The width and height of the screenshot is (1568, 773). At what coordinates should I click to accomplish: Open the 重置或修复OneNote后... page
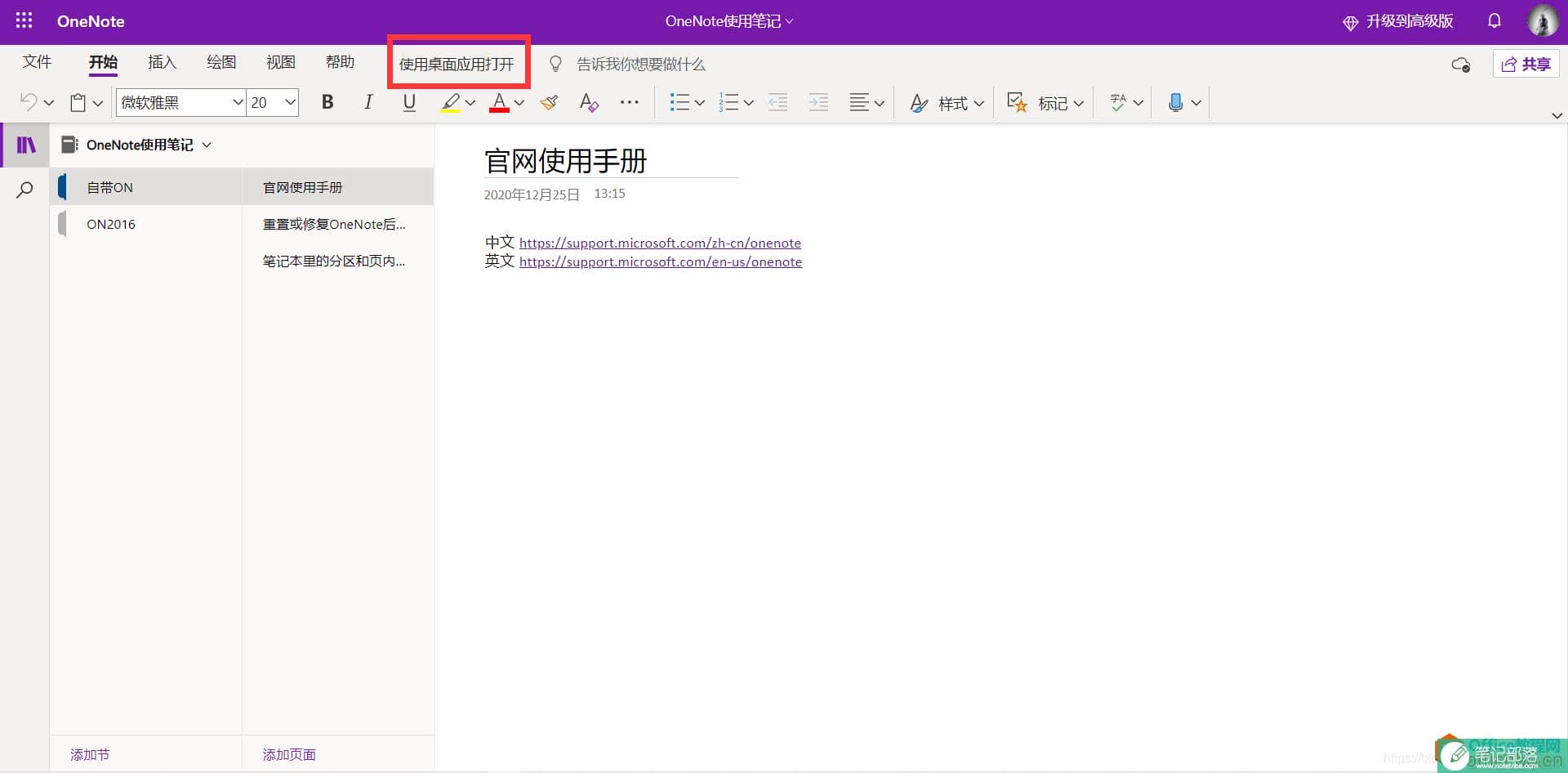point(339,224)
